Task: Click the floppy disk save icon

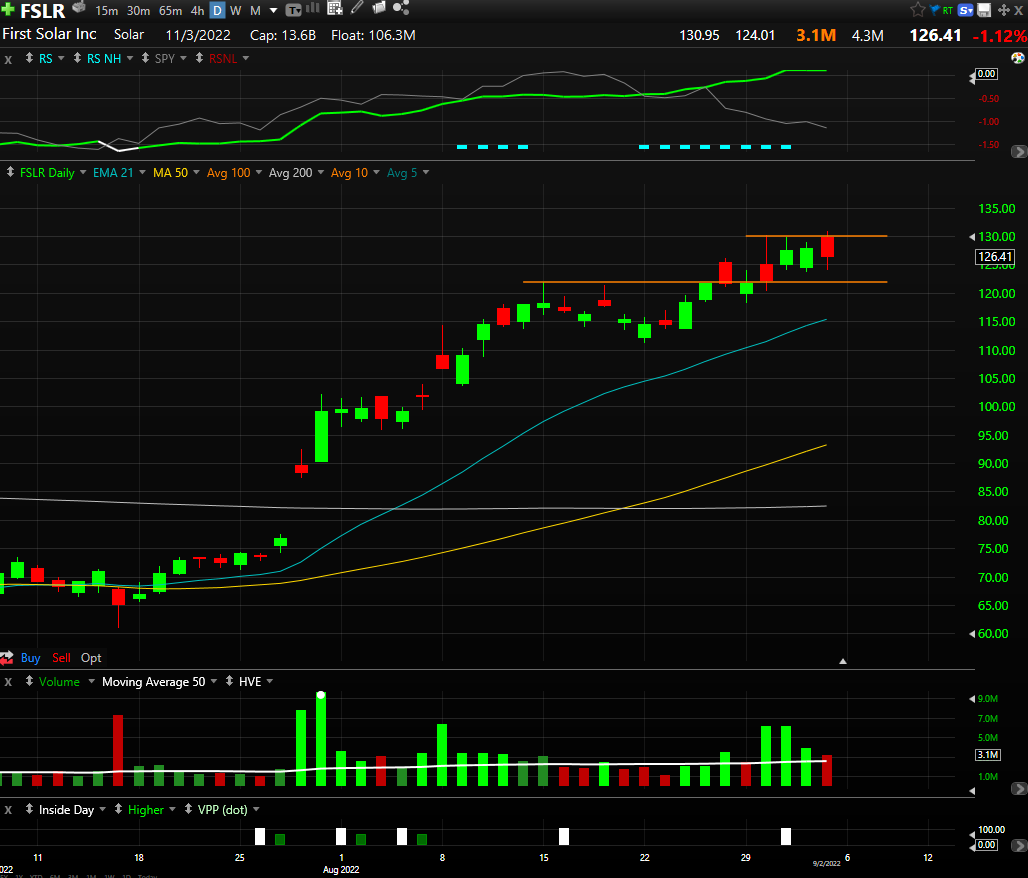Action: 984,10
